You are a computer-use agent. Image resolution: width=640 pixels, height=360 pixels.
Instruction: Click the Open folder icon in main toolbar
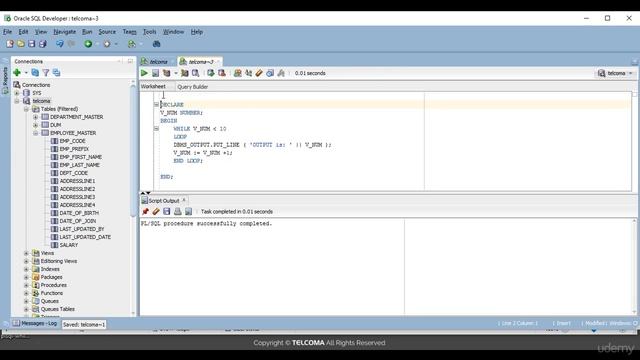tap(21, 44)
